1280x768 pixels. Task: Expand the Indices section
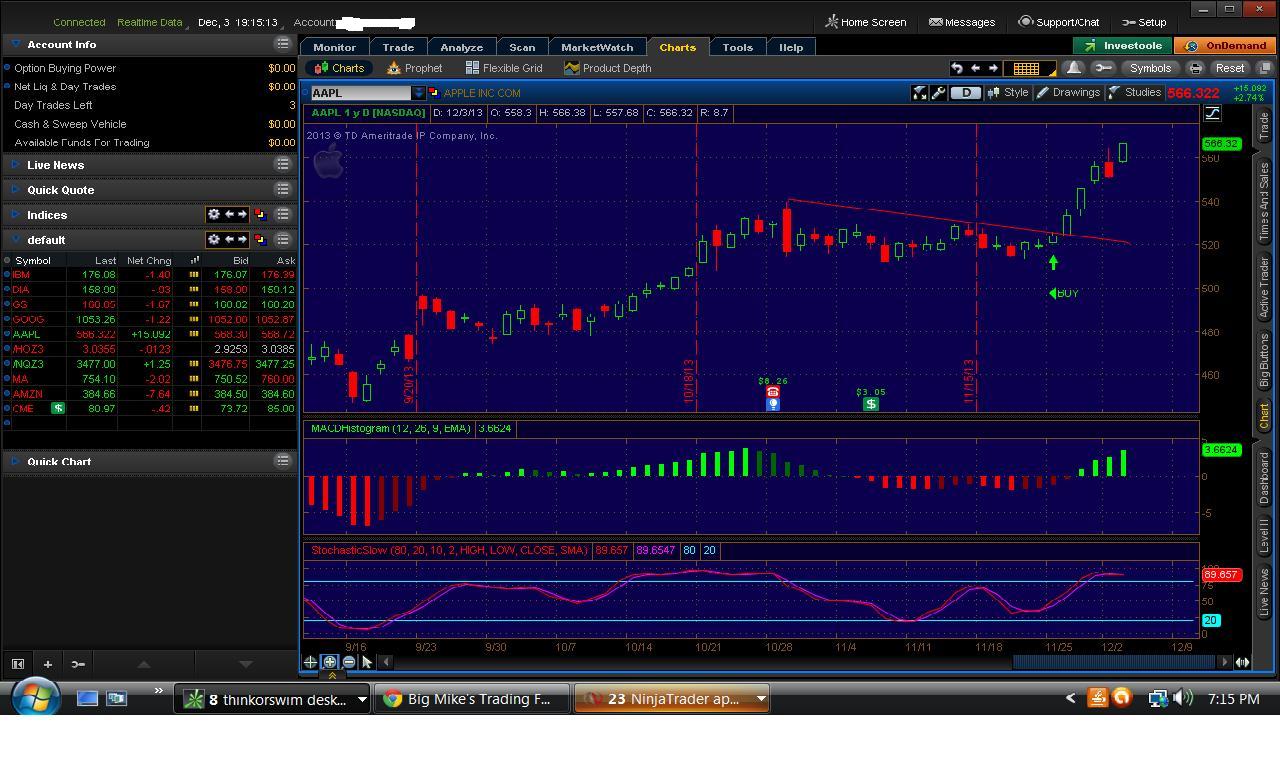(x=16, y=215)
